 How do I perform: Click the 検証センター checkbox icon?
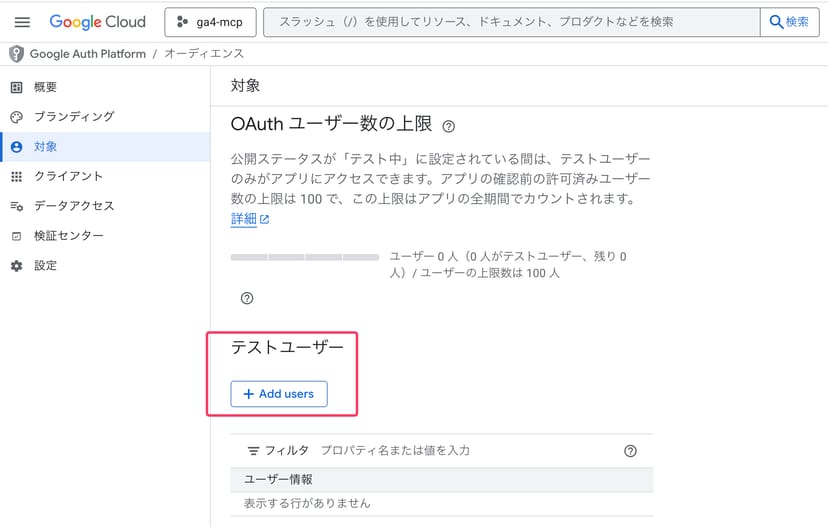tap(16, 236)
